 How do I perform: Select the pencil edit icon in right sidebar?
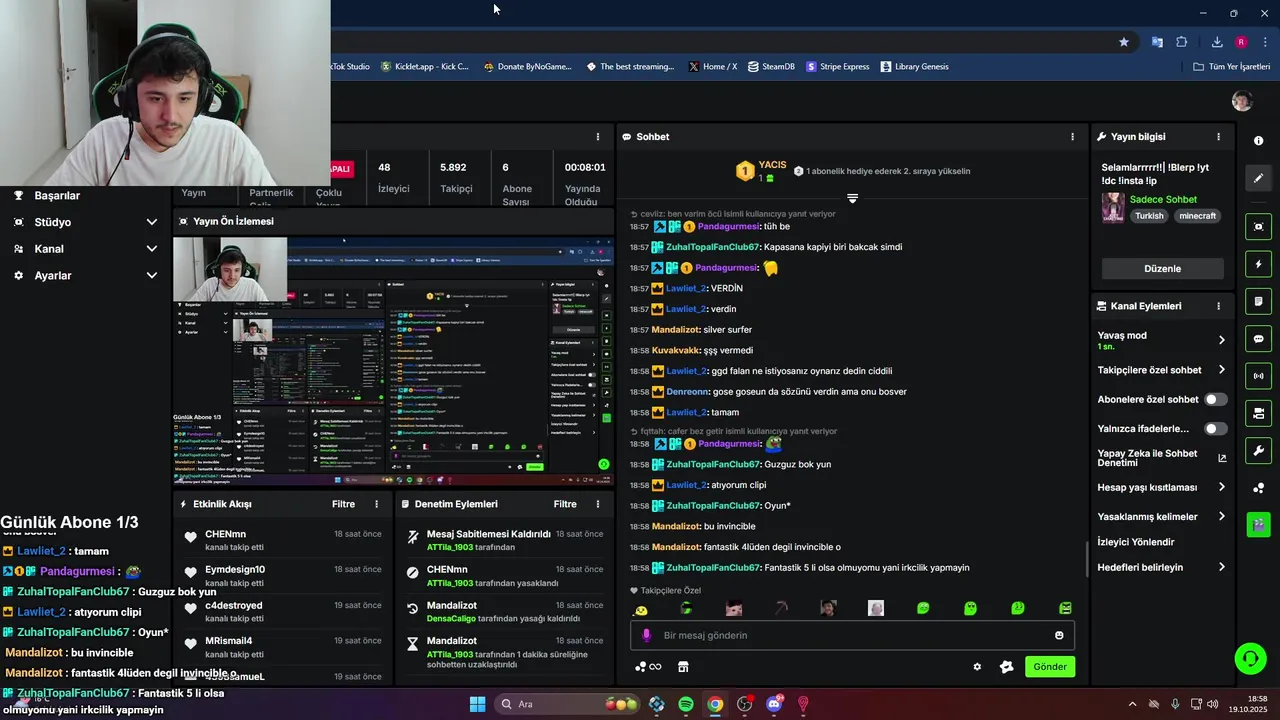(x=1258, y=178)
